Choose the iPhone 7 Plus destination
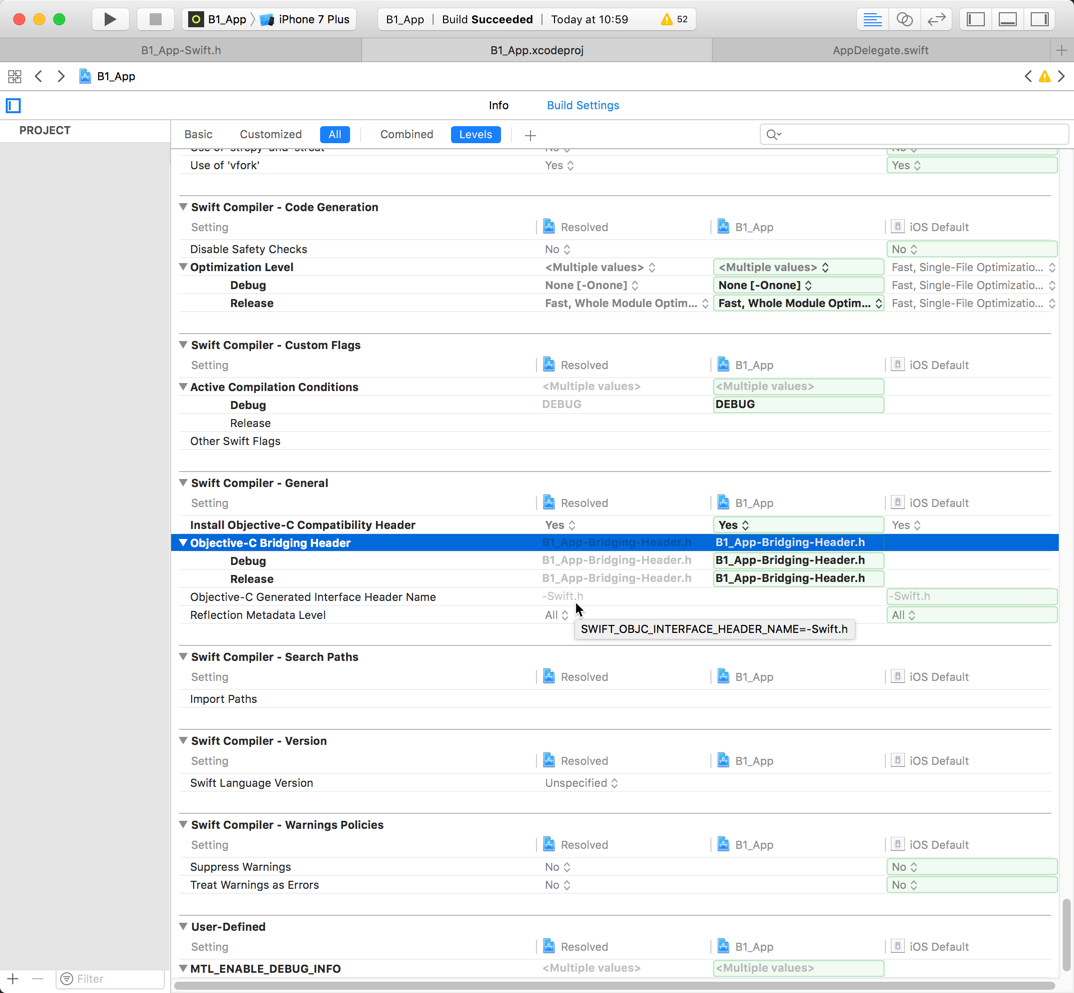The width and height of the screenshot is (1074, 993). (305, 19)
